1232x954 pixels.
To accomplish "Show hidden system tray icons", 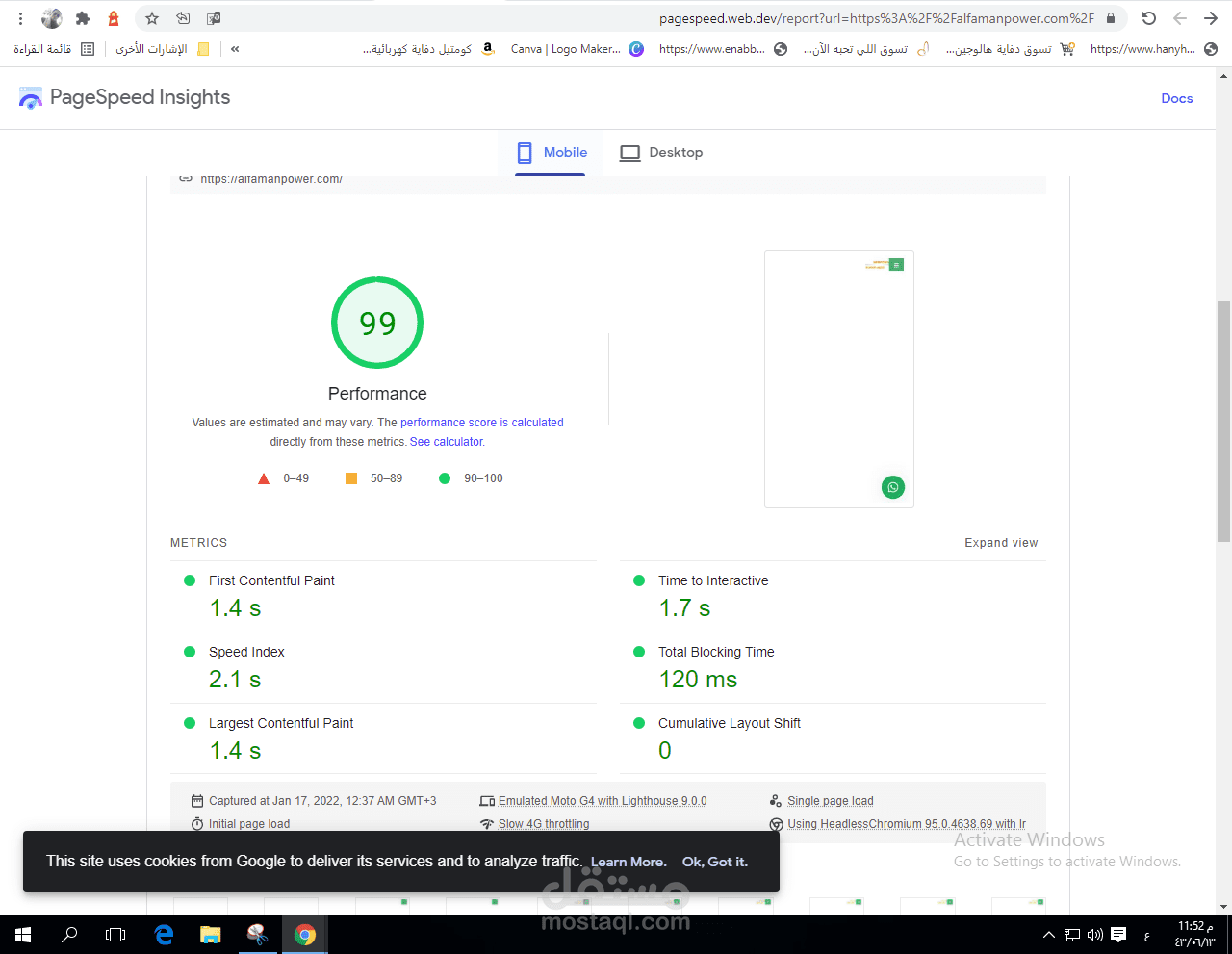I will pyautogui.click(x=1049, y=935).
